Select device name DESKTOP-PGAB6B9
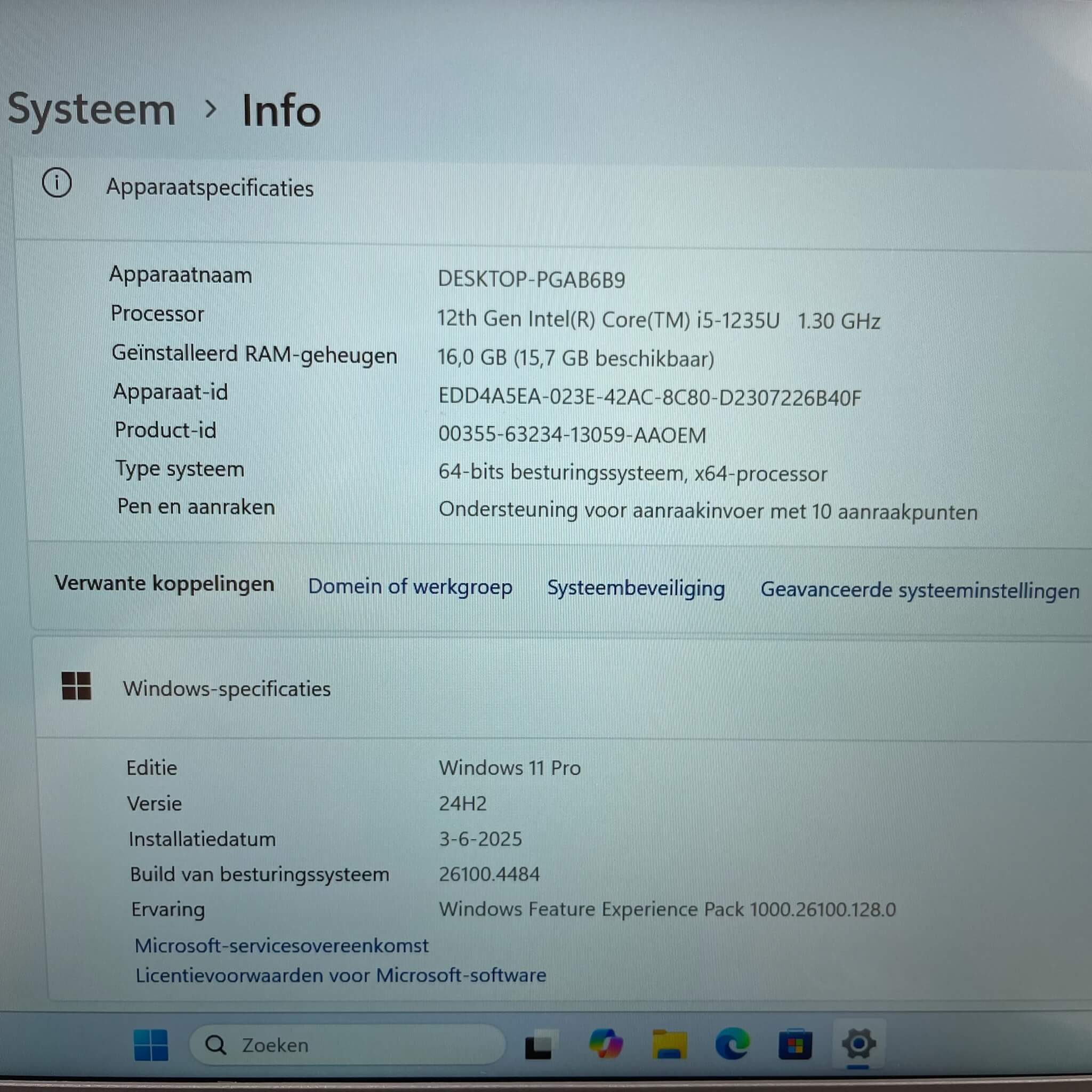Viewport: 1092px width, 1092px height. [531, 280]
